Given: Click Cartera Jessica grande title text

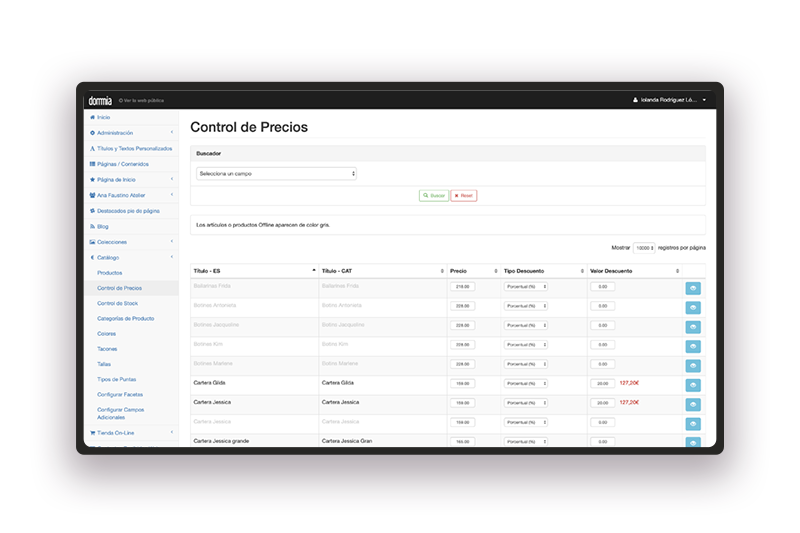Looking at the screenshot, I should pos(221,441).
